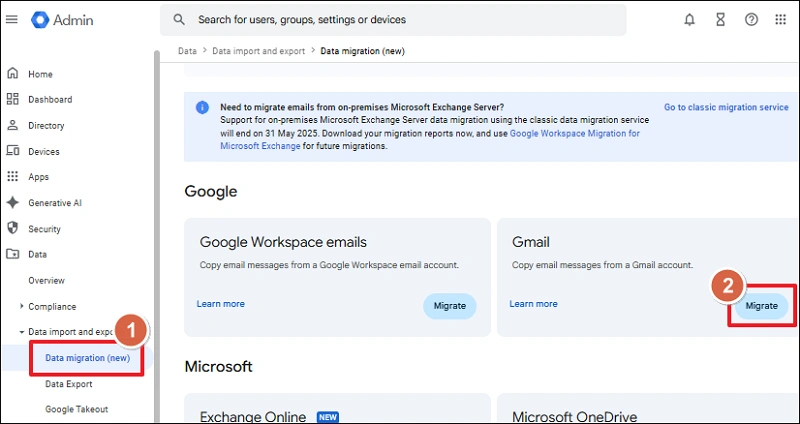Screen dimensions: 800x424
Task: Click the sidebar vertical scrollbar
Action: [157, 235]
